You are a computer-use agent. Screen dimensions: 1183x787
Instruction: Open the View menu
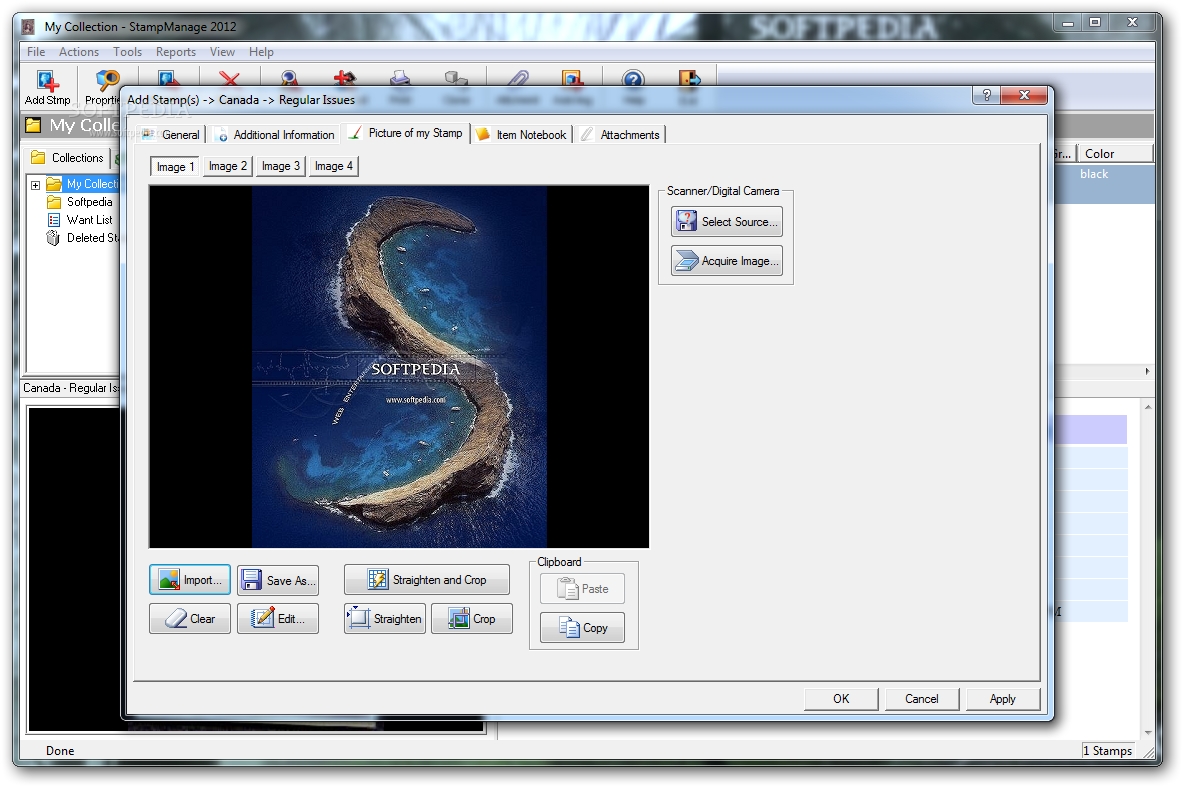coord(222,51)
